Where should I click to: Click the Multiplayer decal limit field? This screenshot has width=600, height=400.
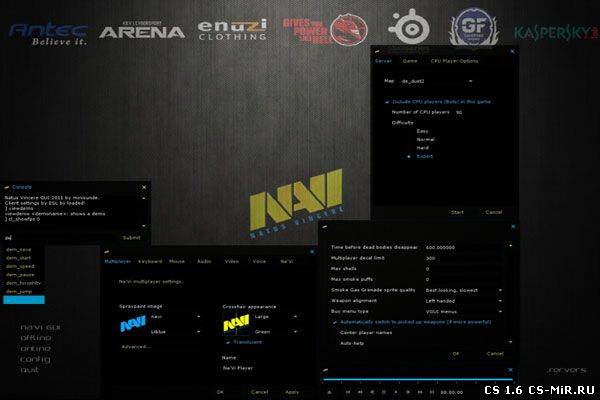click(x=463, y=258)
